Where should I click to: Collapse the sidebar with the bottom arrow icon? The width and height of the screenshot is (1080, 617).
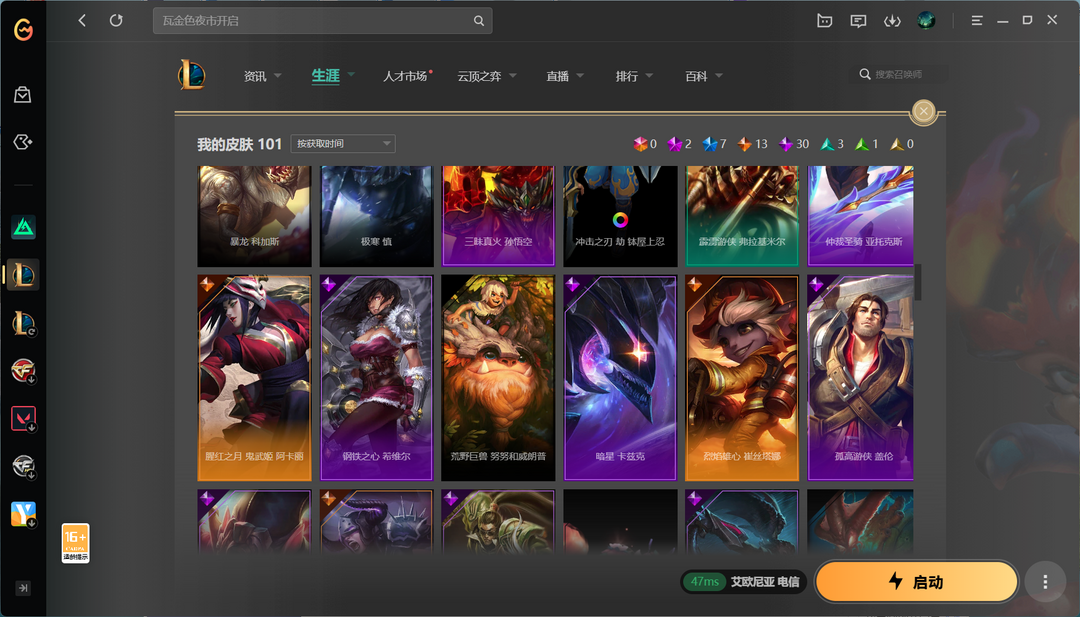pos(23,588)
